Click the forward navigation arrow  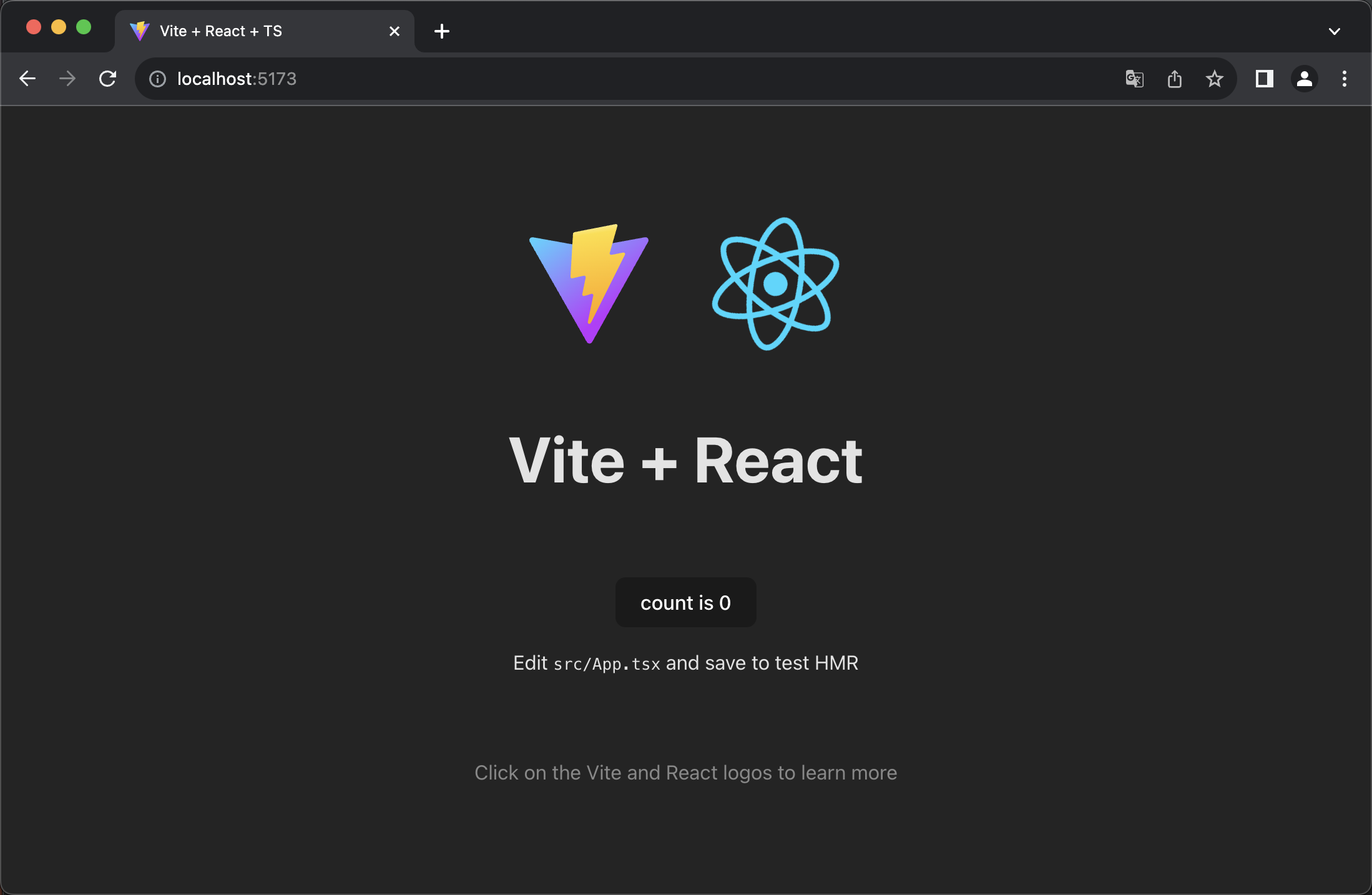coord(67,79)
